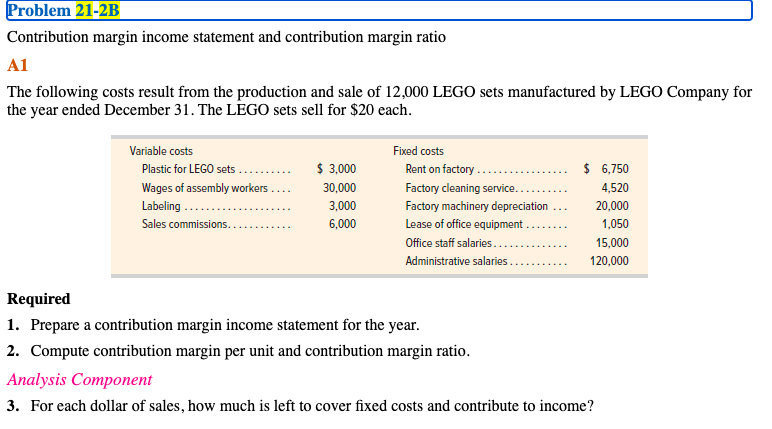Click the '20,000' depreciation value
The image size is (772, 429).
[x=612, y=206]
